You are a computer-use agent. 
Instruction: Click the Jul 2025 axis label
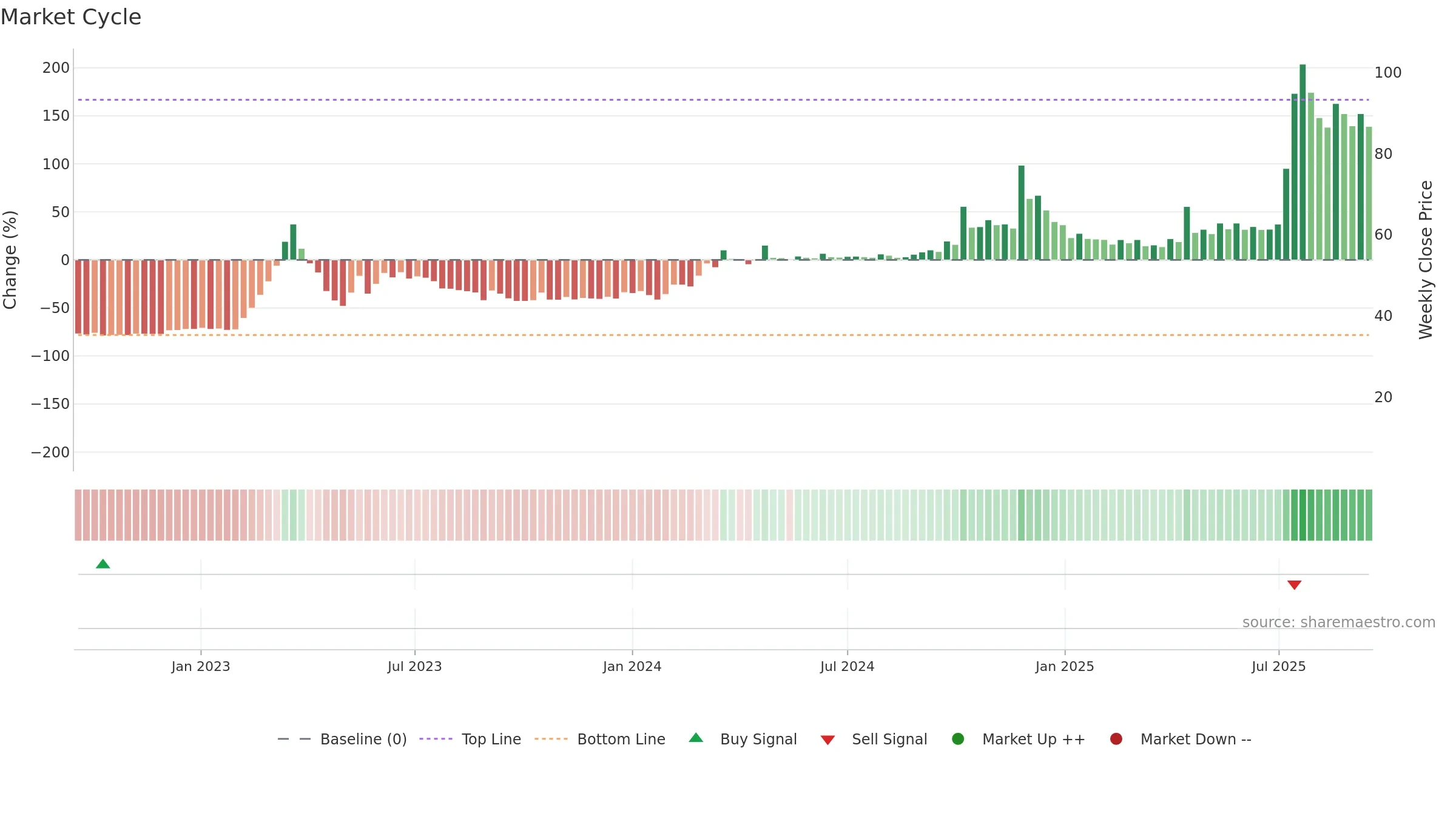(x=1279, y=666)
